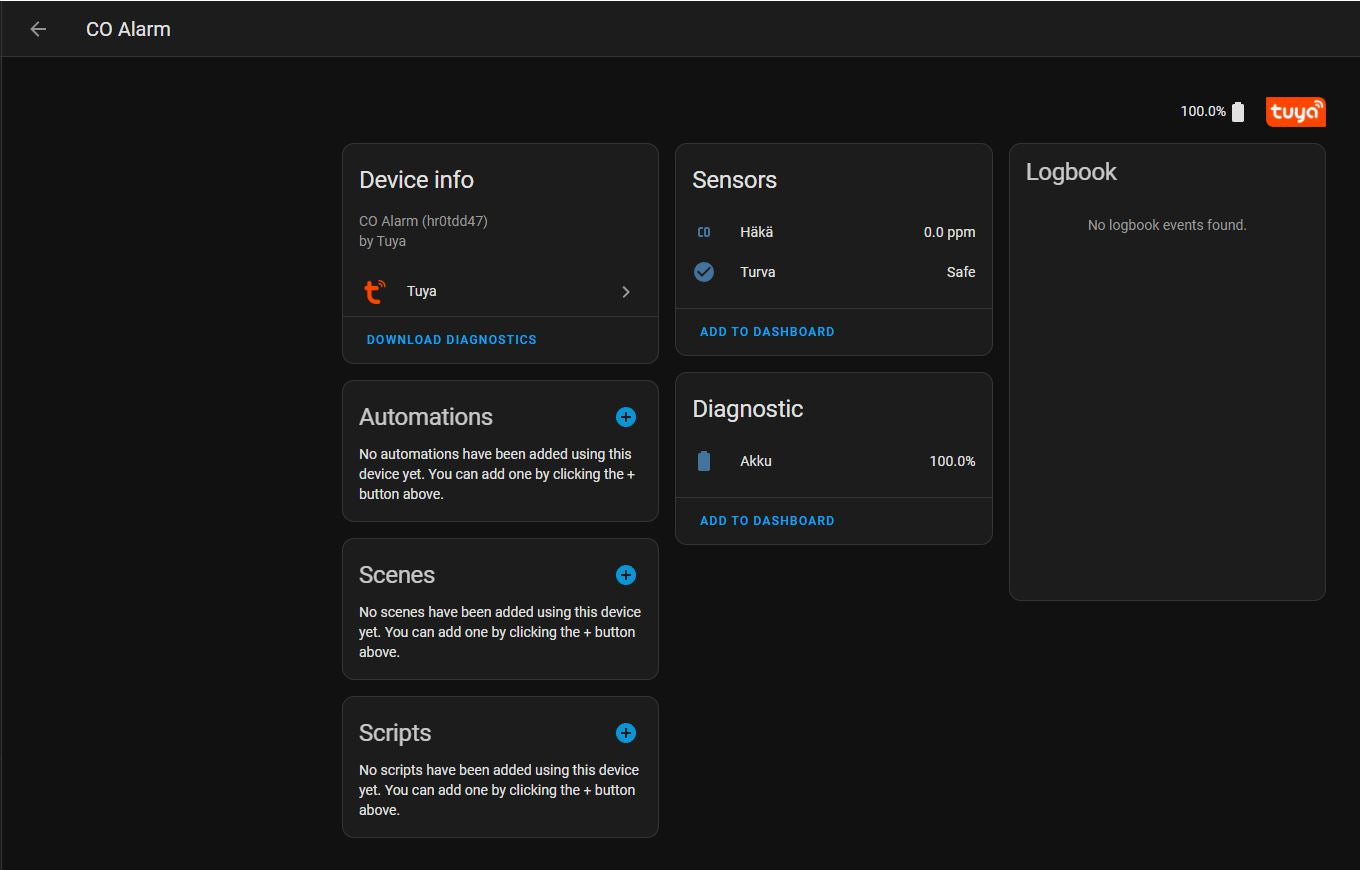Screen dimensions: 1360x870
Task: Click Download Diagnostics
Action: (x=452, y=340)
